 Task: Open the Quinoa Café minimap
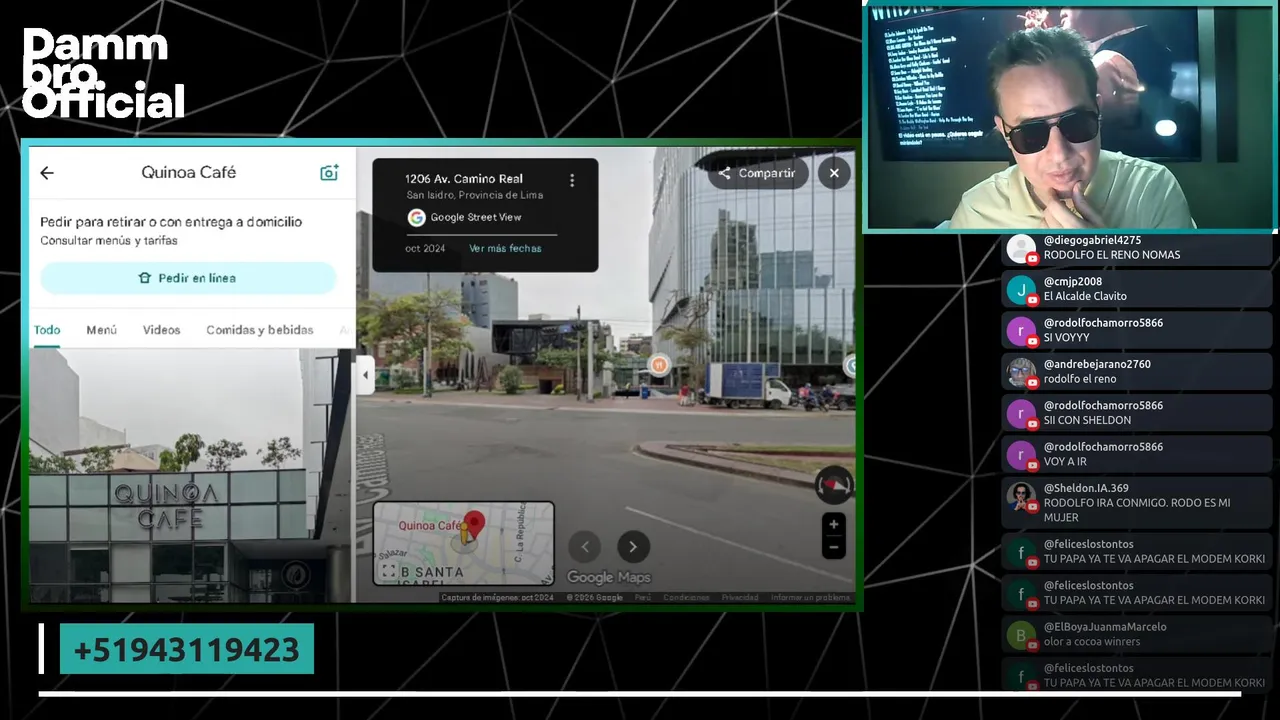[463, 543]
